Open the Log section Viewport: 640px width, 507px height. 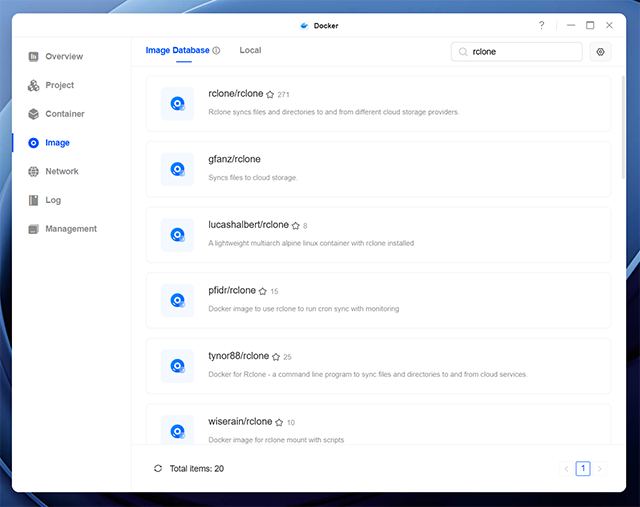click(52, 200)
